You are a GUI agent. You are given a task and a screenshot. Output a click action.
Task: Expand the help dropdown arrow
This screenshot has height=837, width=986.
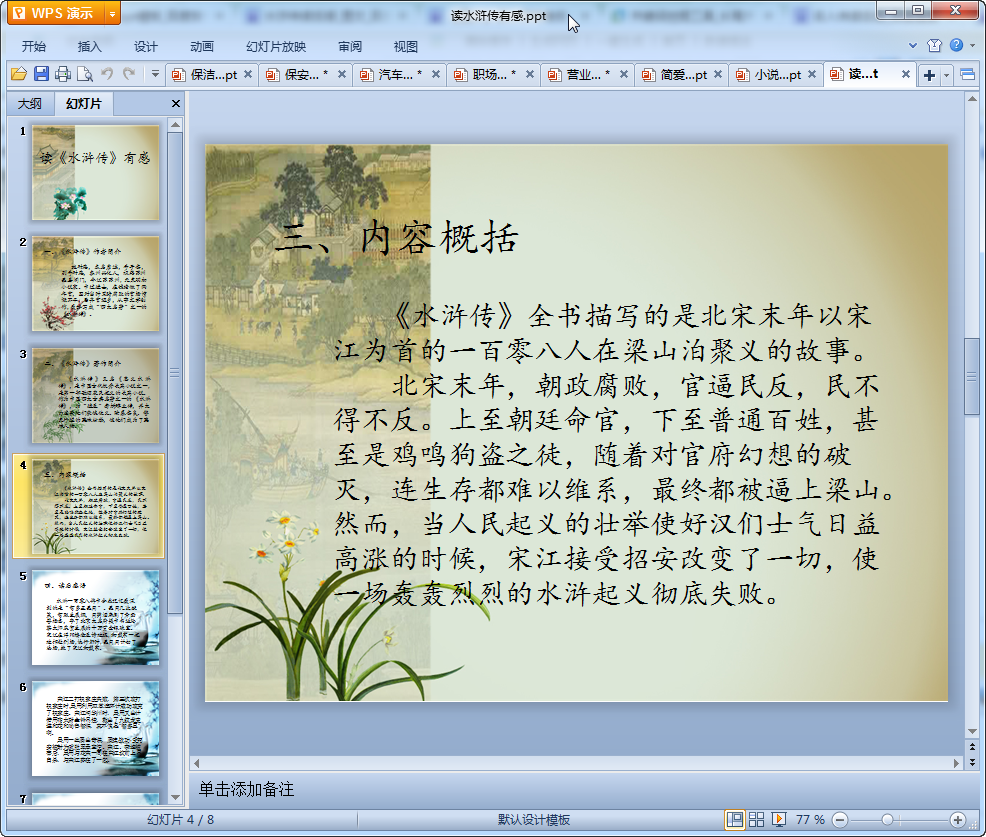click(973, 45)
